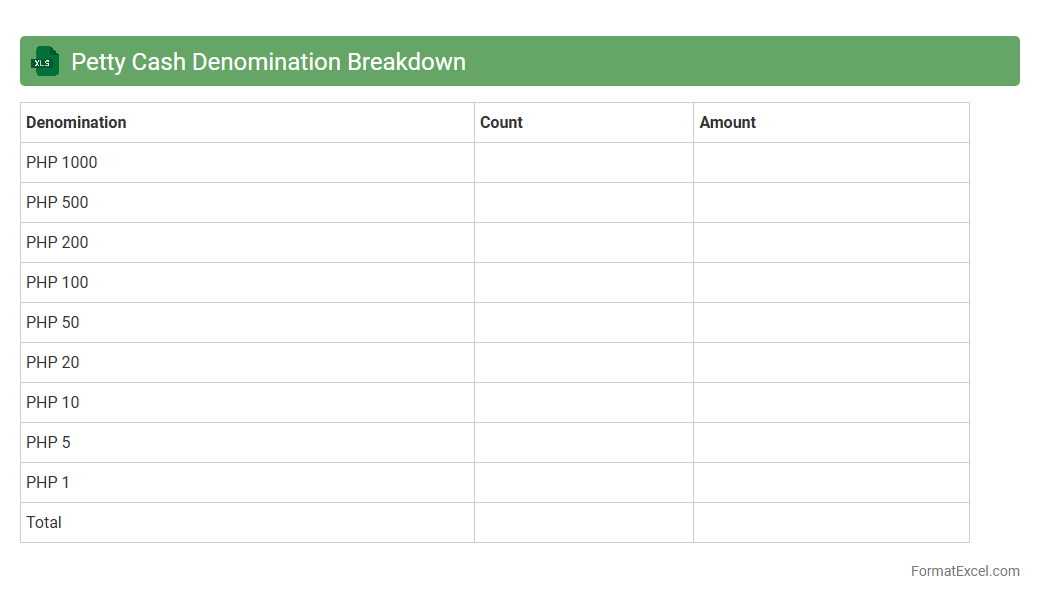The height and width of the screenshot is (600, 1040).
Task: Open the FormatExcel.com link
Action: pyautogui.click(x=964, y=571)
